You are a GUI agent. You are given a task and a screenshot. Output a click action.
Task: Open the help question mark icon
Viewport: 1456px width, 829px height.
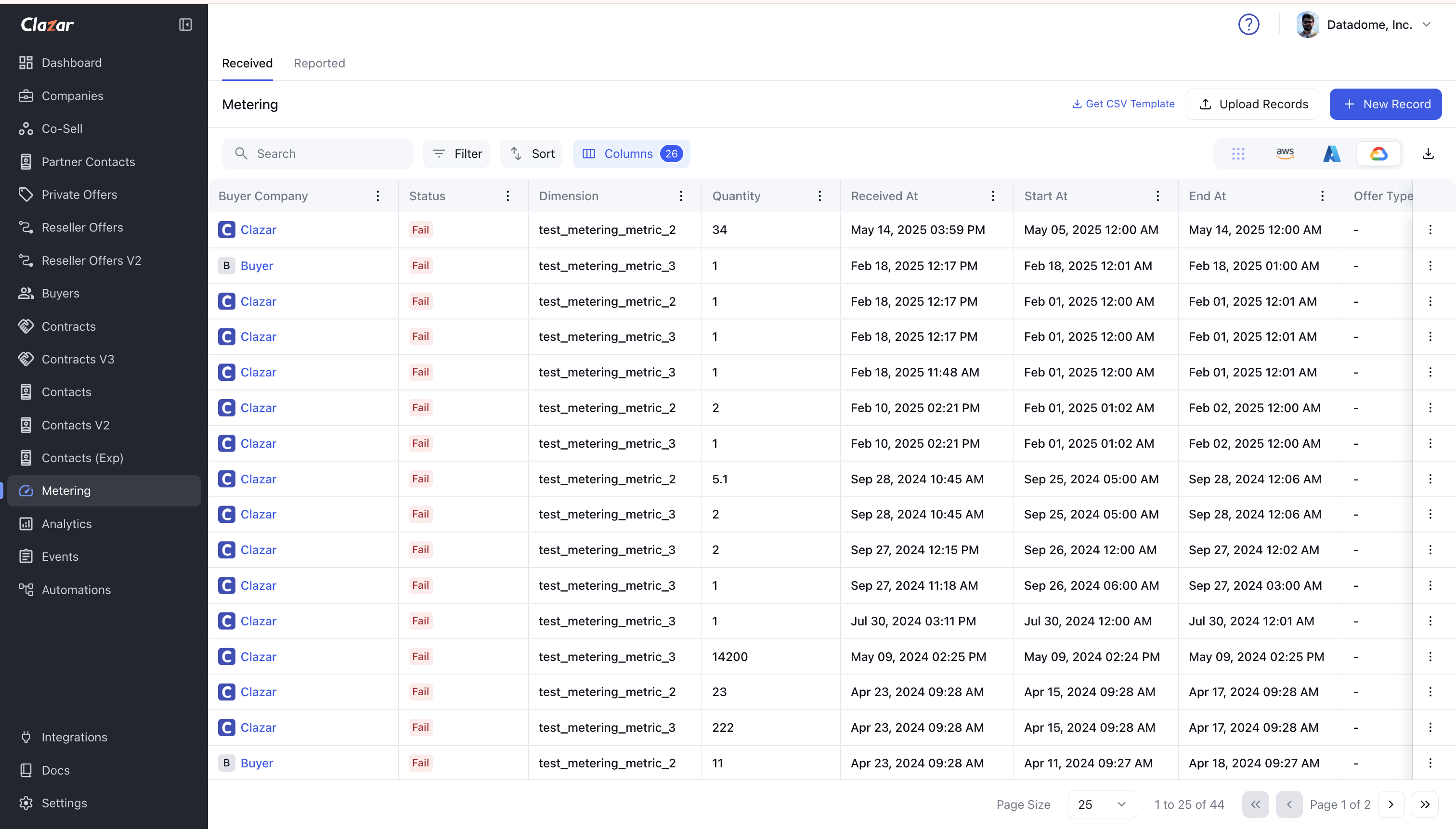tap(1248, 25)
